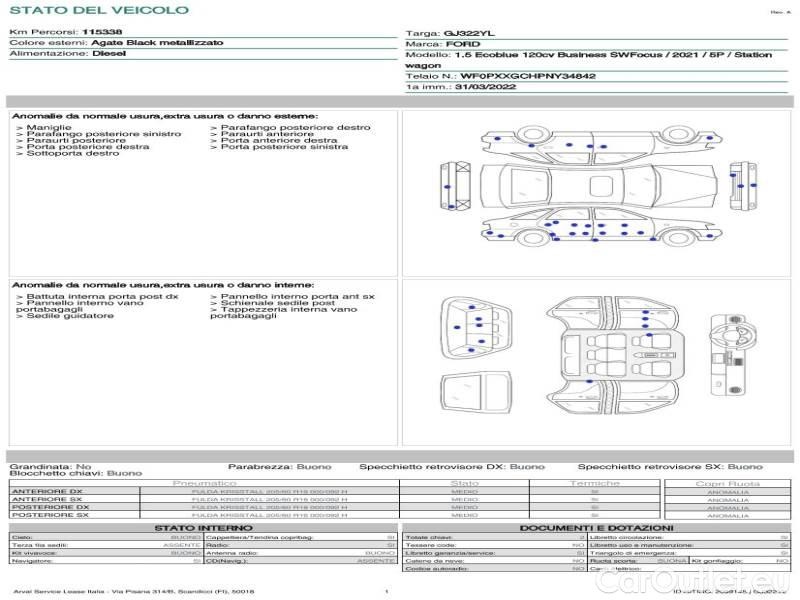Image resolution: width=800 pixels, height=600 pixels.
Task: Click the small car end-view diagram at right of top view
Action: click(713, 187)
